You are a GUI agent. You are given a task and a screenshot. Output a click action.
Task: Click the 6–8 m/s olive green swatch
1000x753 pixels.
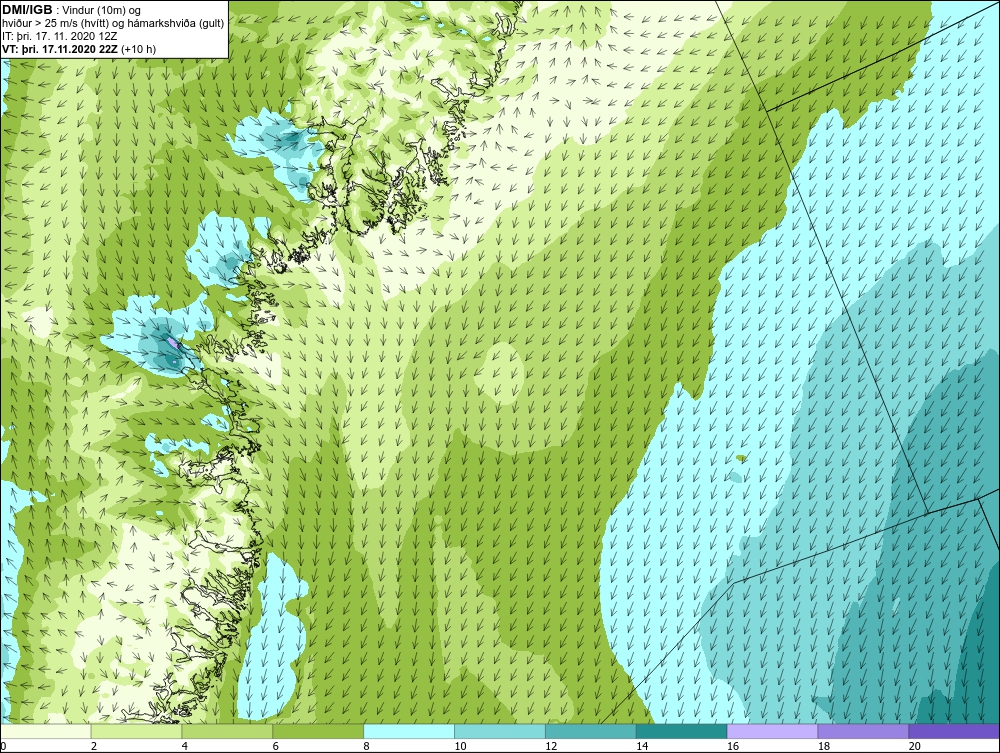[318, 731]
